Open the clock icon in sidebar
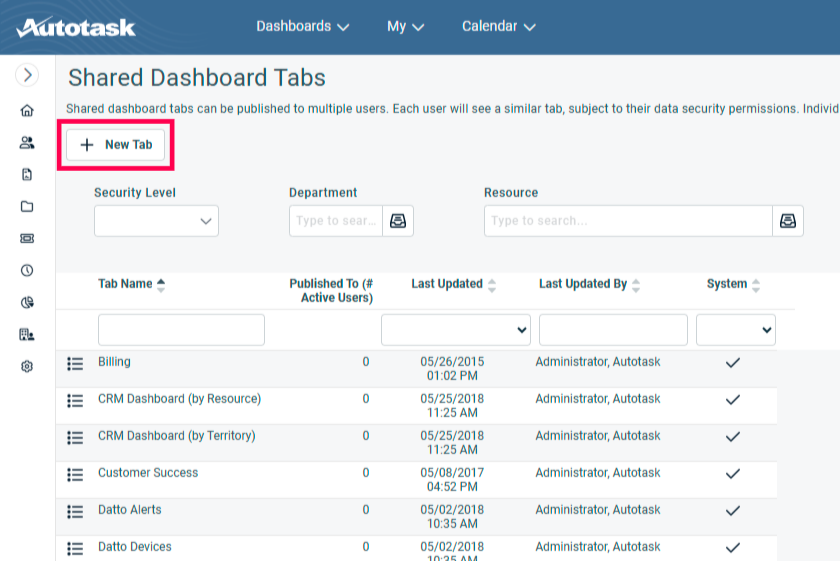 pos(27,271)
